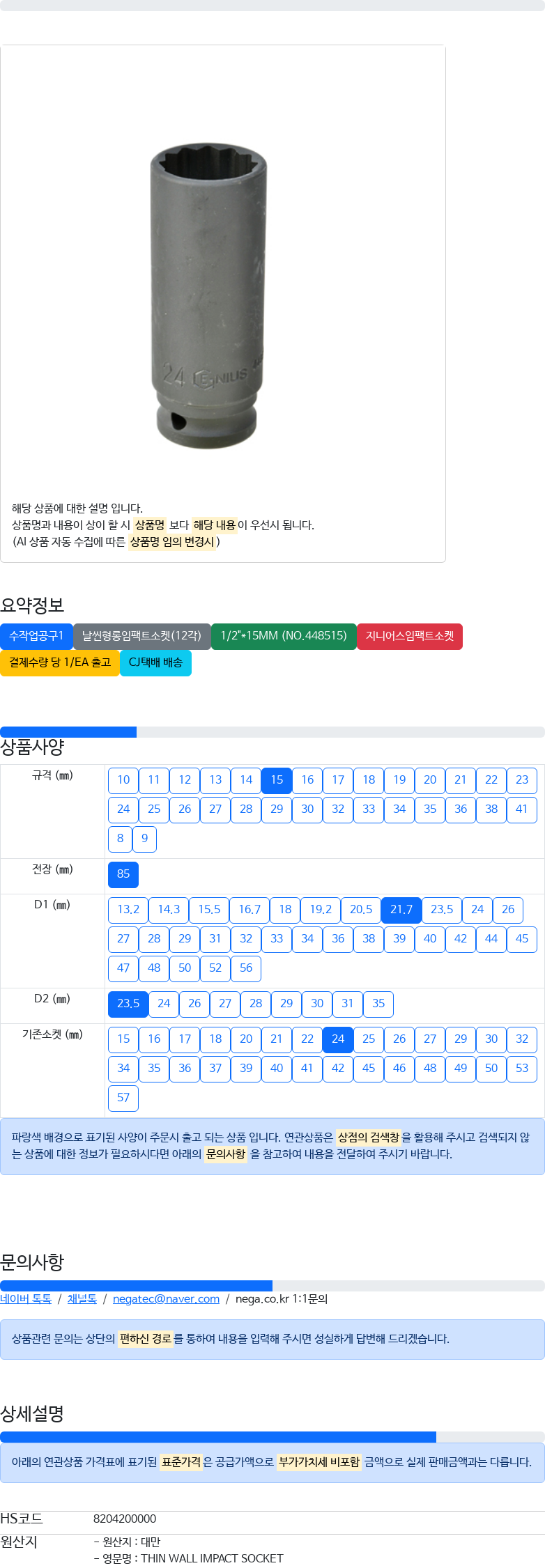Image resolution: width=545 pixels, height=1568 pixels.
Task: Choose size 9 in the 규격 row
Action: (x=144, y=839)
